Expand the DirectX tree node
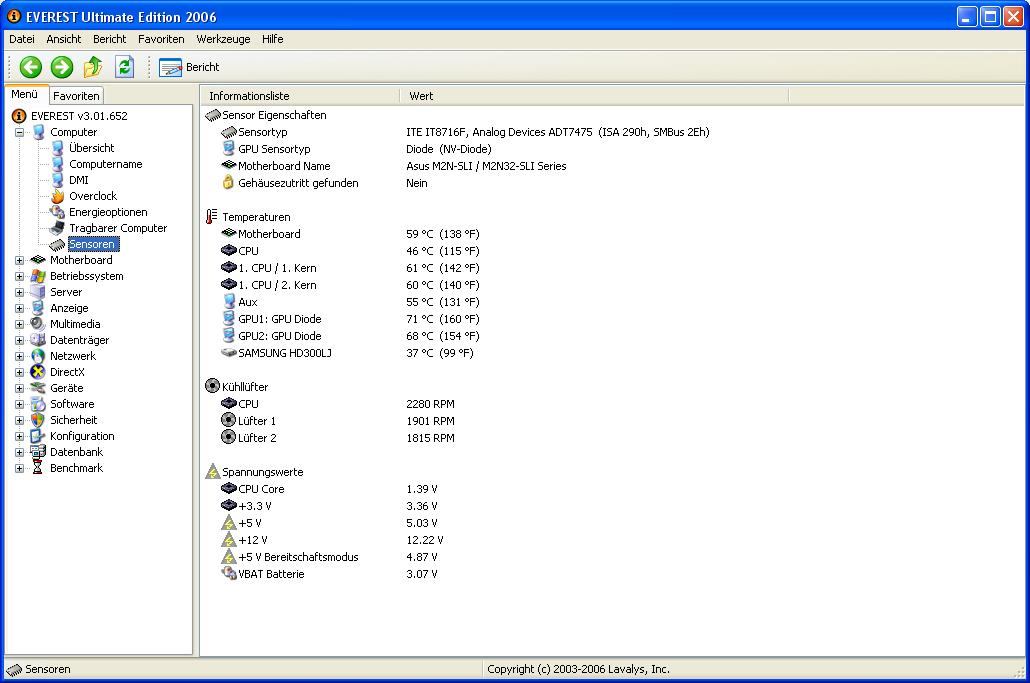Image resolution: width=1030 pixels, height=683 pixels. 20,372
